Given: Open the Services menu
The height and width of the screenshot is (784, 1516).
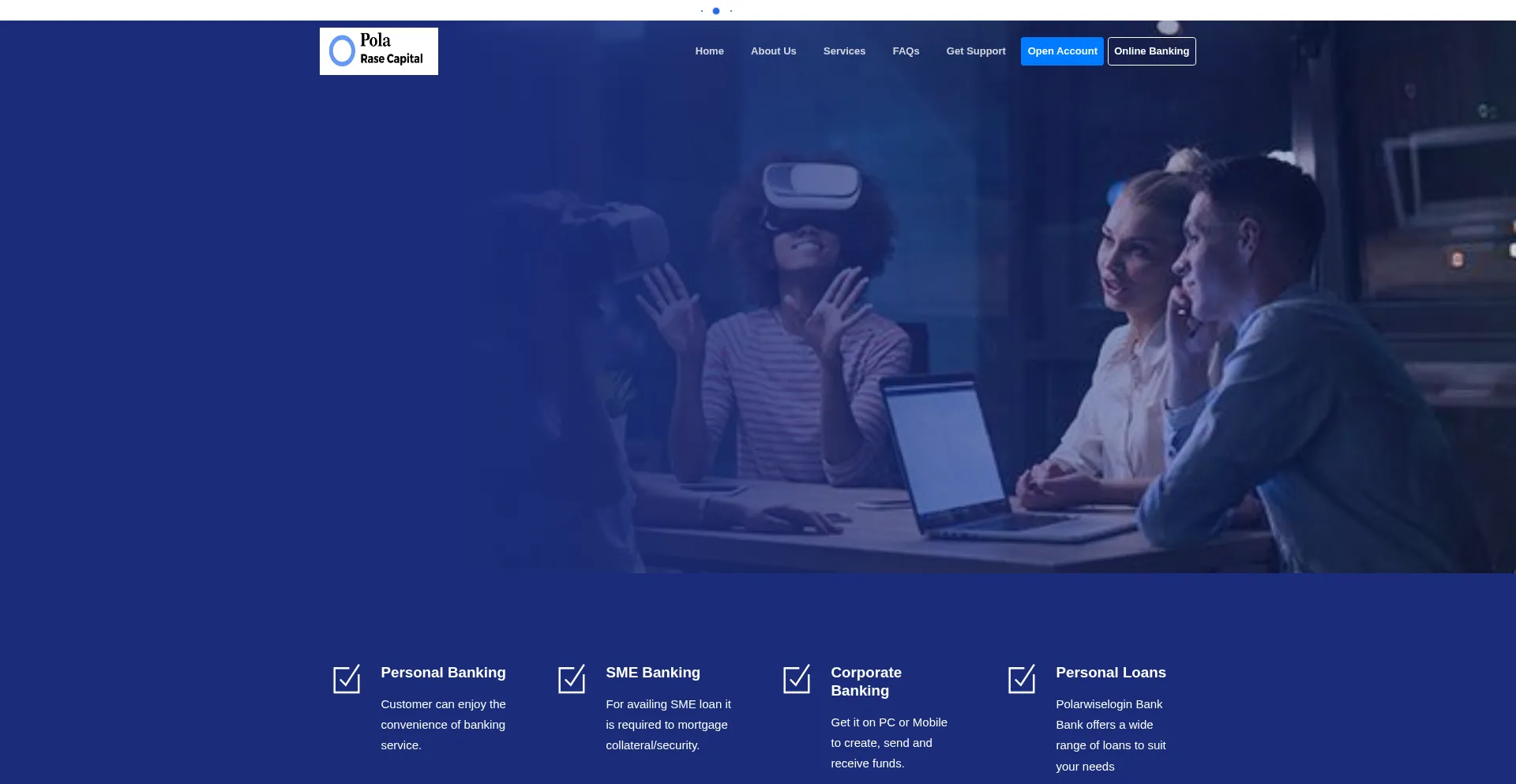Looking at the screenshot, I should [x=844, y=51].
